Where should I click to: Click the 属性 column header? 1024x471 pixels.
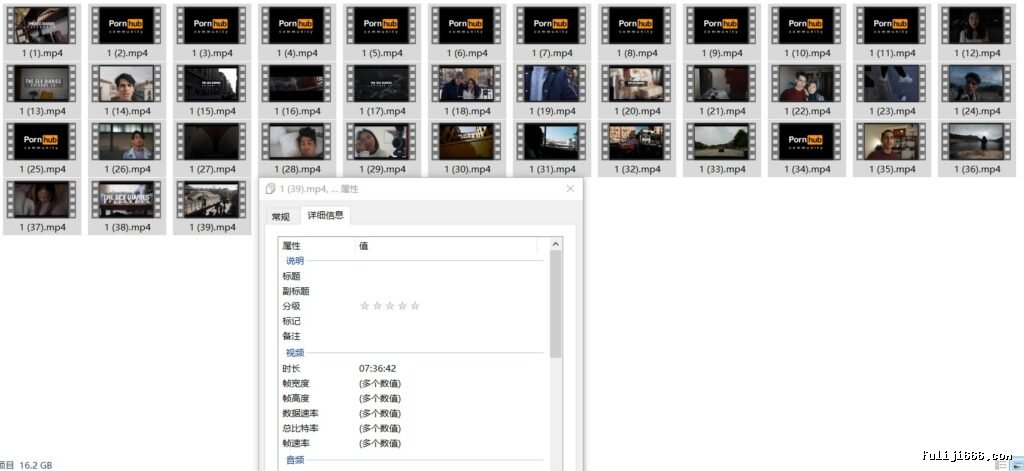pos(317,246)
